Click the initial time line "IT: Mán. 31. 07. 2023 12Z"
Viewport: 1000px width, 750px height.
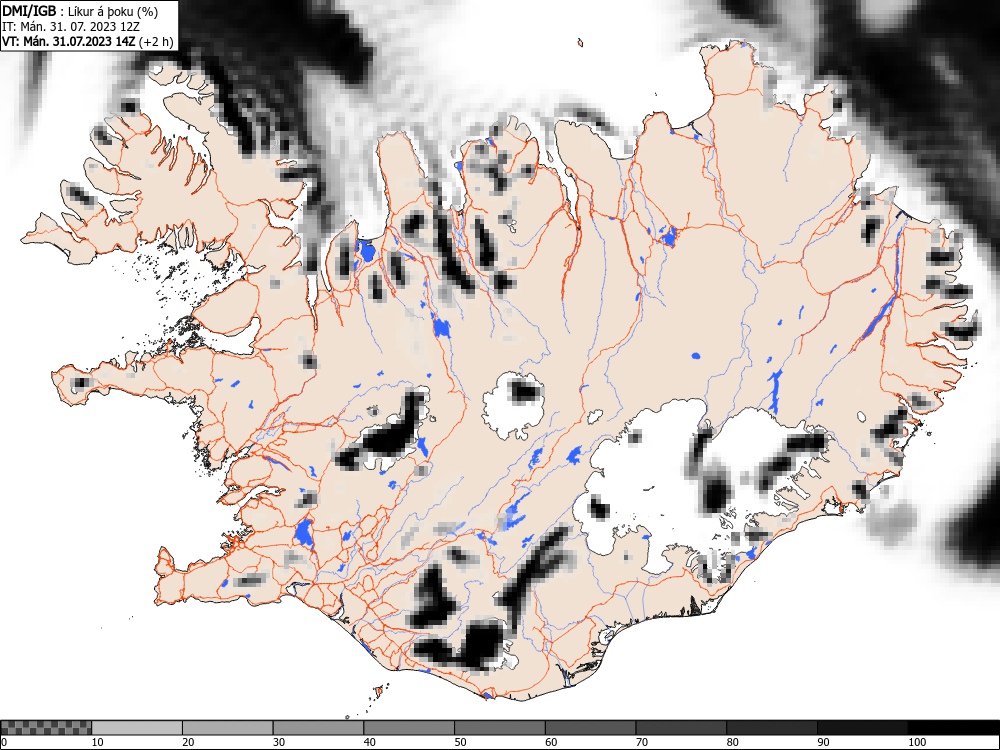click(71, 27)
